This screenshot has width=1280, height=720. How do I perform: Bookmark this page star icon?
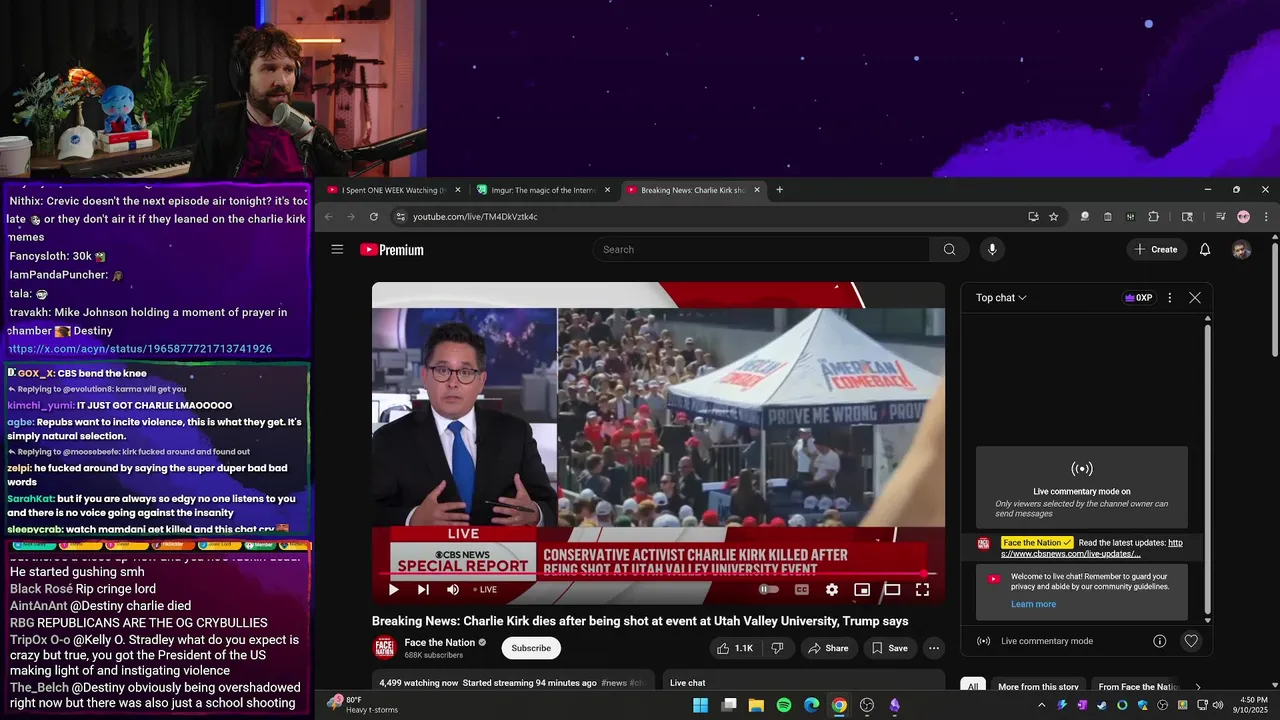[x=1053, y=217]
